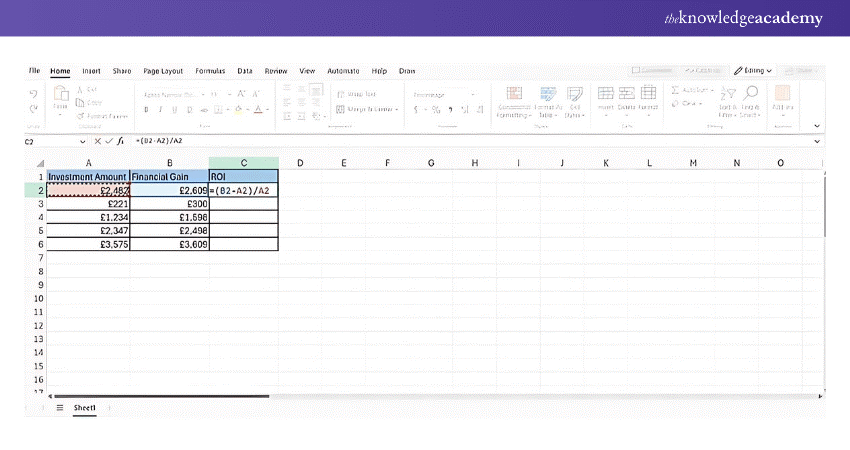Collapse the ribbon with the chevron
The width and height of the screenshot is (850, 450).
(x=817, y=126)
